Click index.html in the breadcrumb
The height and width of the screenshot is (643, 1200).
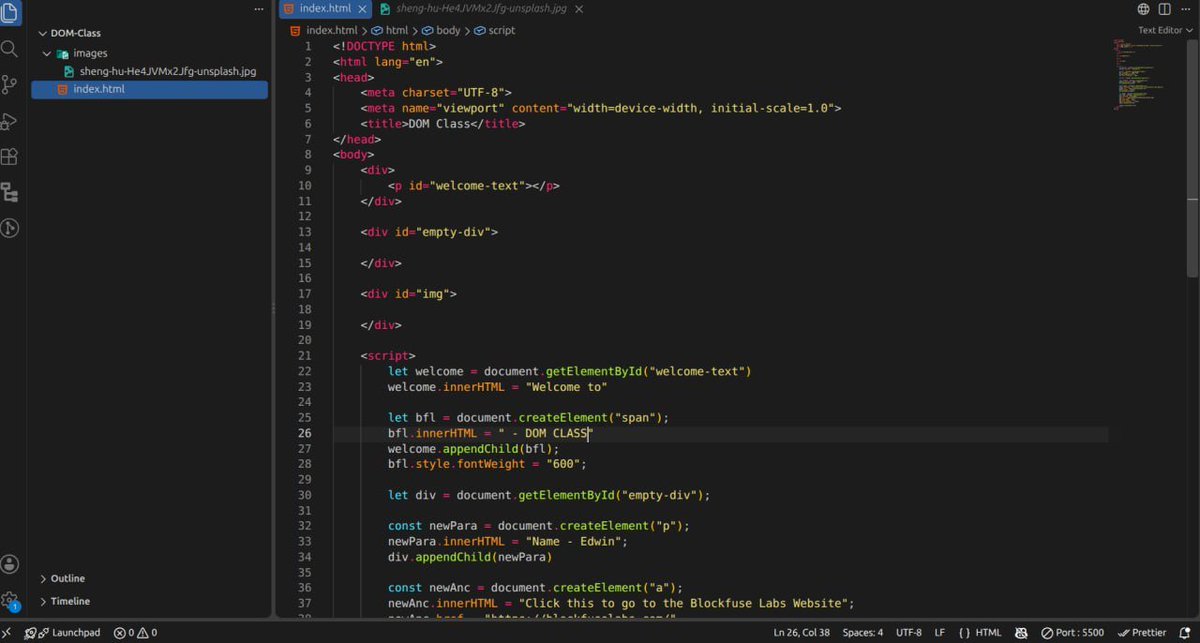pos(323,30)
